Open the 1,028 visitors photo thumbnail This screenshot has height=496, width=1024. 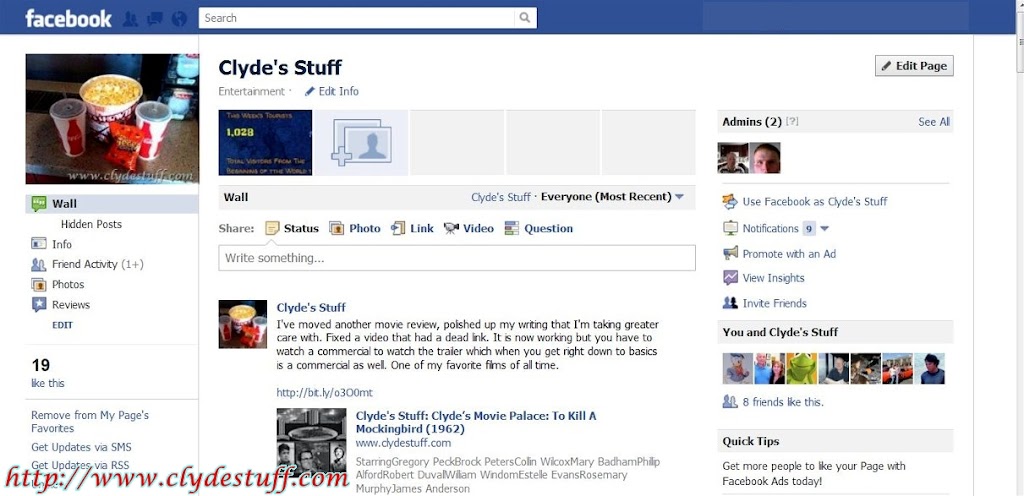pos(265,142)
